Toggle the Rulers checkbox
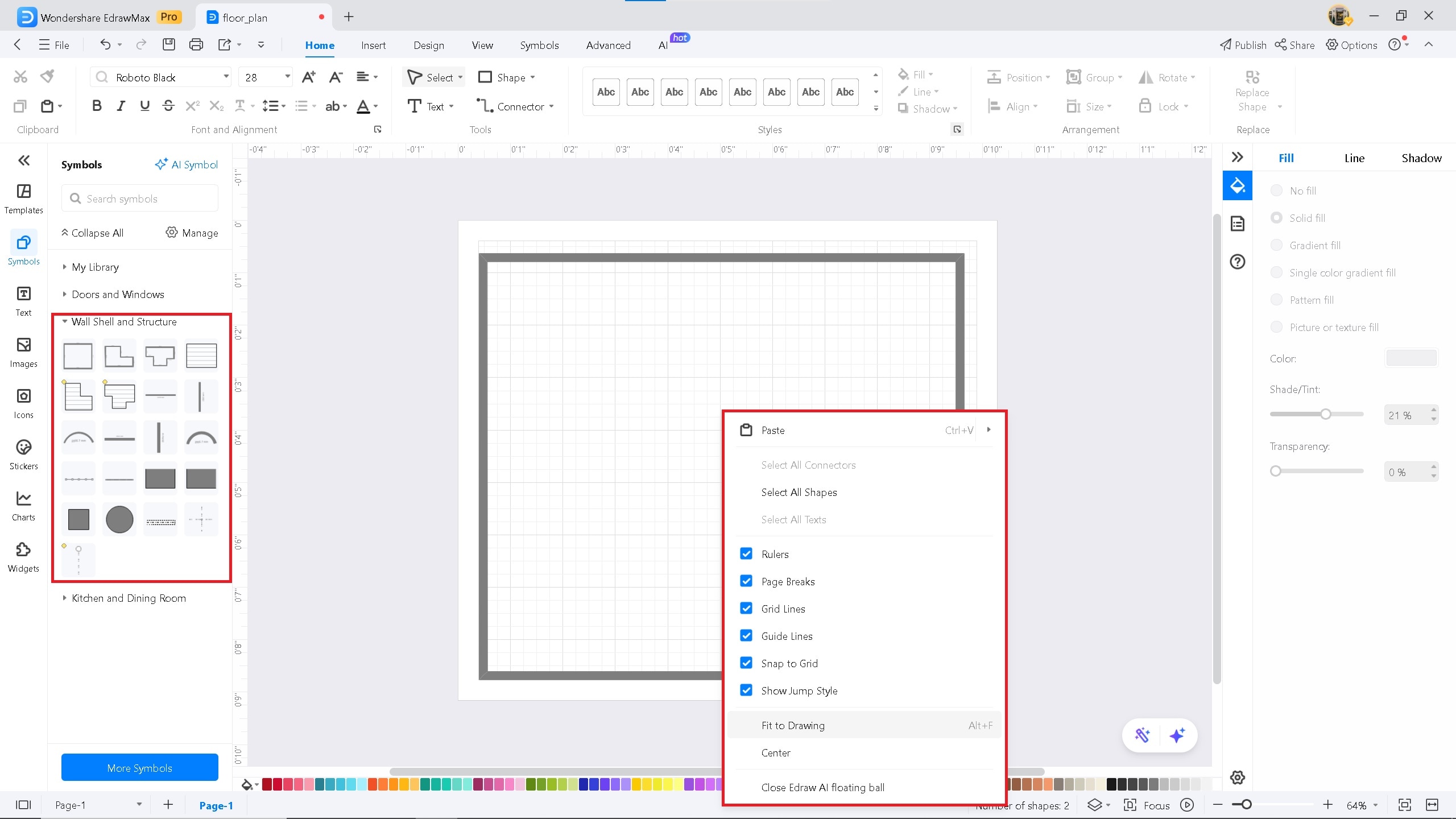 point(746,554)
